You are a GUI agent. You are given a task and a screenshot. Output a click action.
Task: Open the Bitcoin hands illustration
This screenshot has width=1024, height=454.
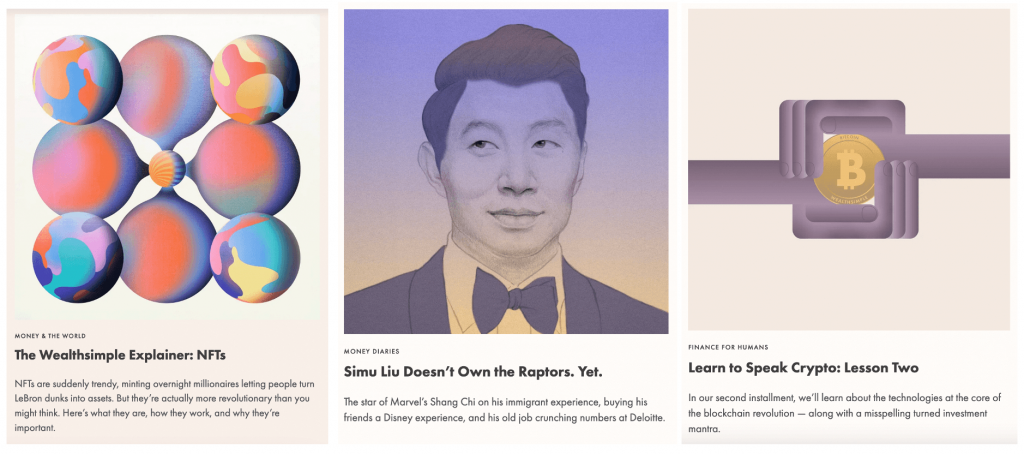pos(849,169)
